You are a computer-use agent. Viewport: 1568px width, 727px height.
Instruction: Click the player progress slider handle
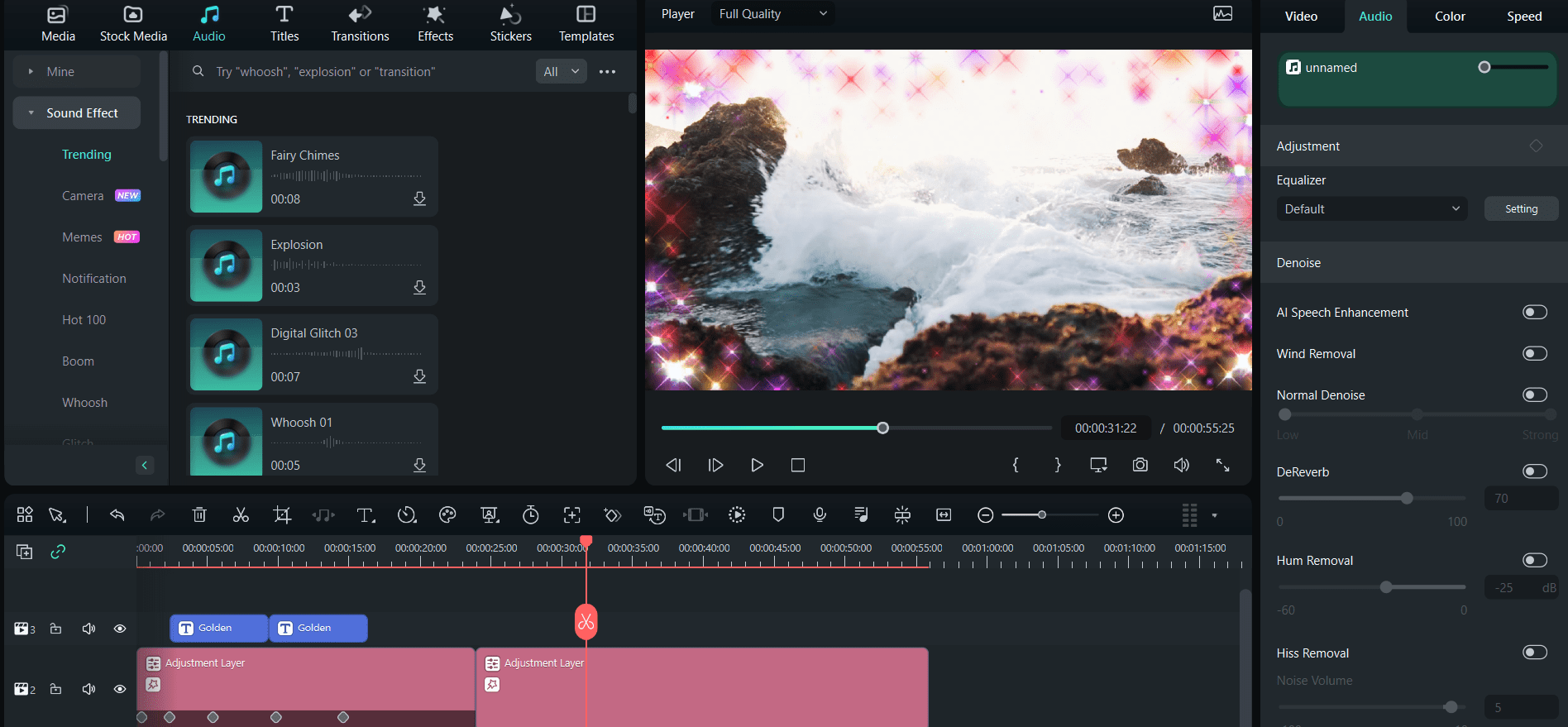(882, 428)
